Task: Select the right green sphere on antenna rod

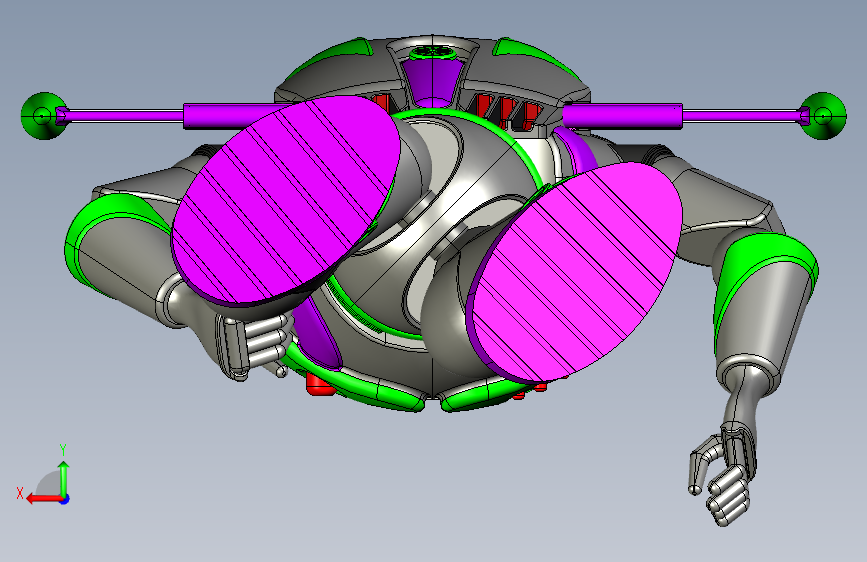Action: [823, 116]
